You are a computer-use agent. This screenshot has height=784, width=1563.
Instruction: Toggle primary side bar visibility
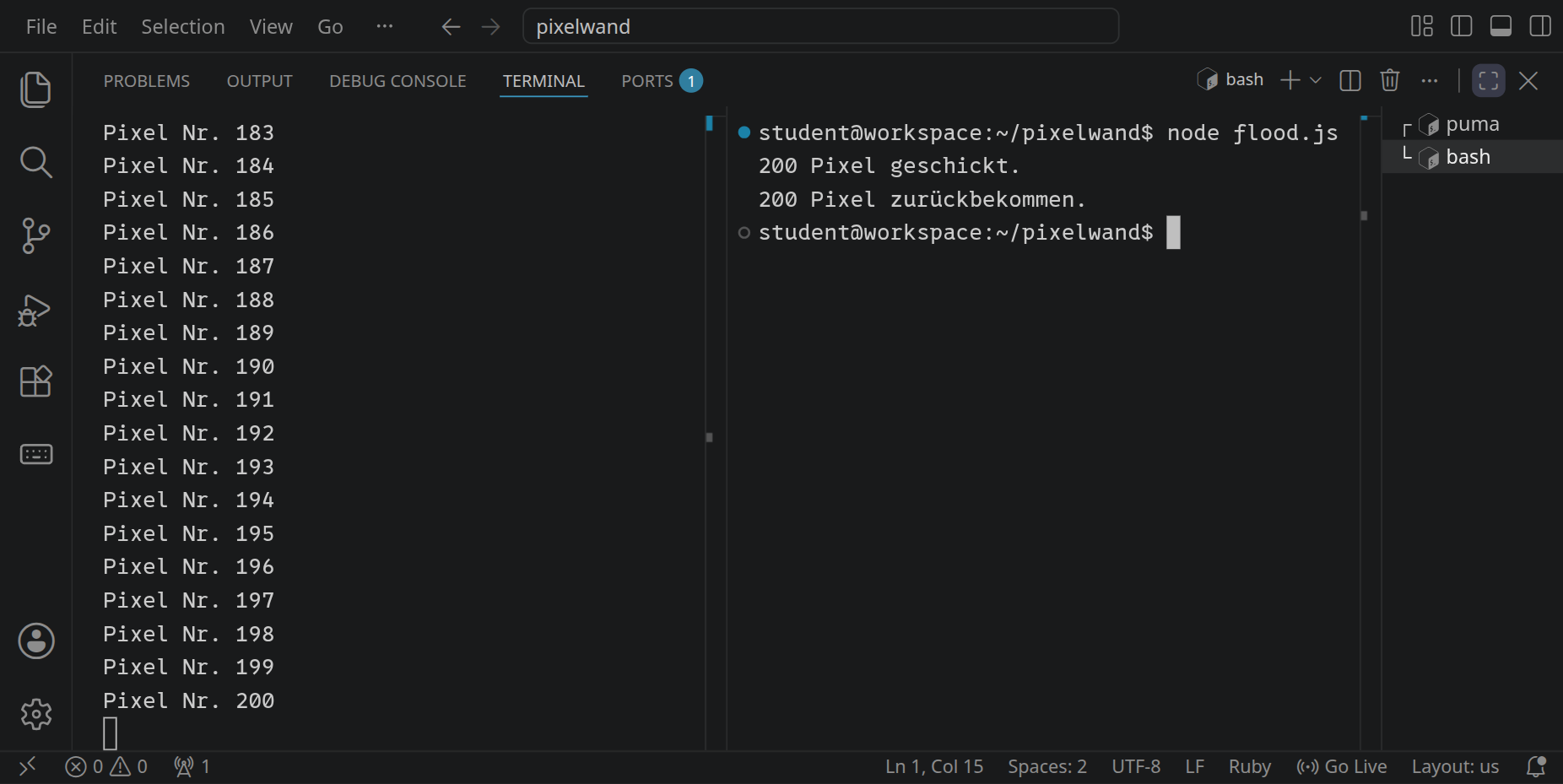(1461, 26)
